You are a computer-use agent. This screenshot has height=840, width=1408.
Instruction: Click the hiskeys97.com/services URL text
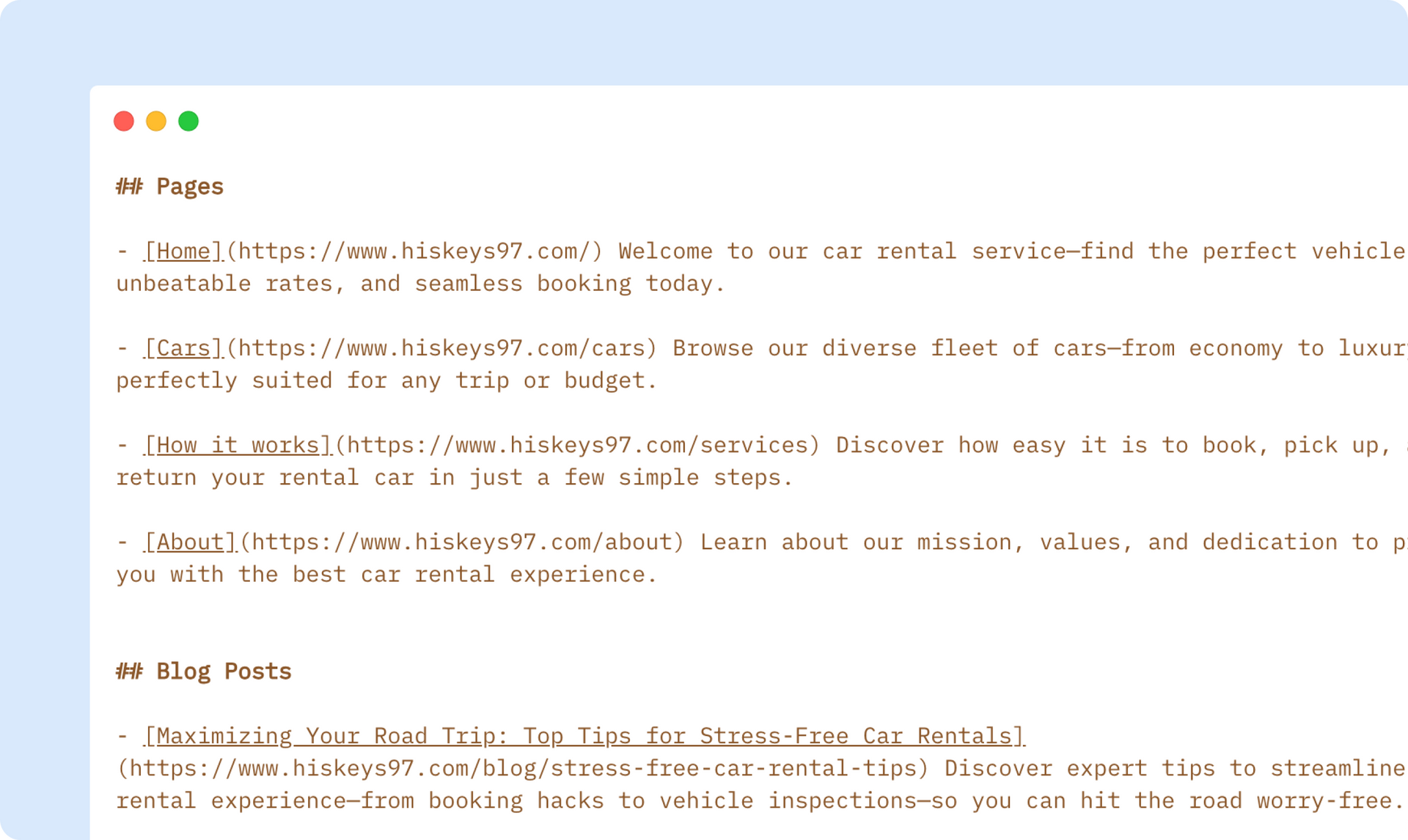tap(577, 445)
